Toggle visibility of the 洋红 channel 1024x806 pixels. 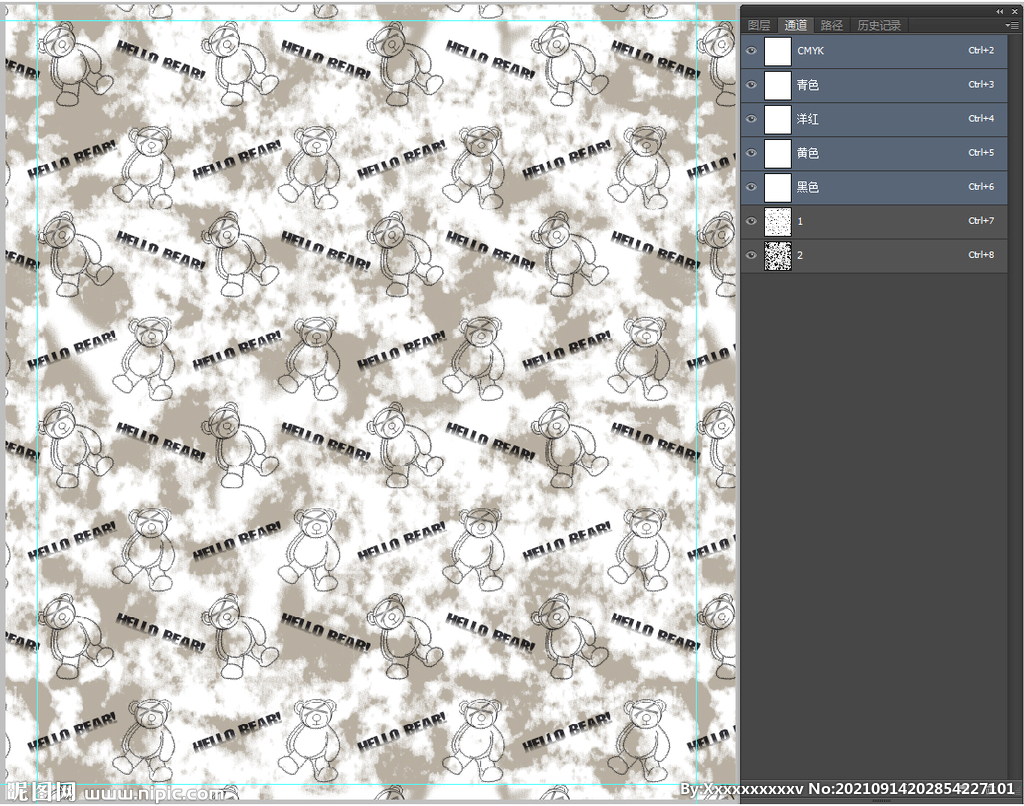[x=751, y=119]
